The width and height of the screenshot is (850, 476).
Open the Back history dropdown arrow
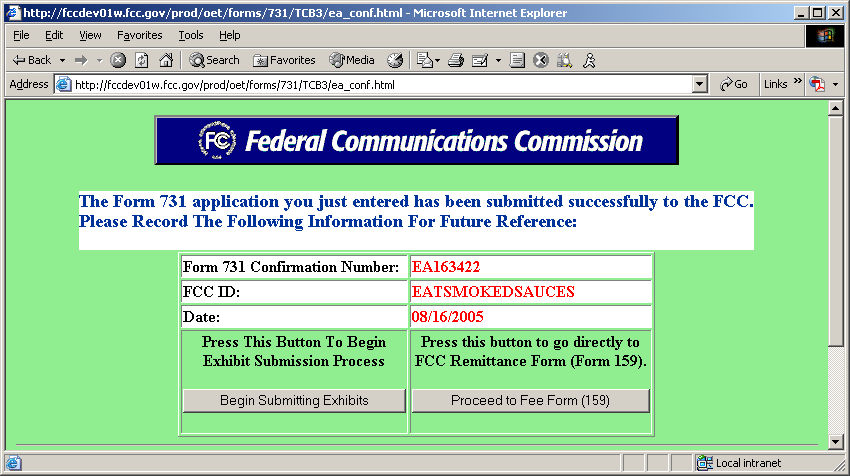(62, 60)
